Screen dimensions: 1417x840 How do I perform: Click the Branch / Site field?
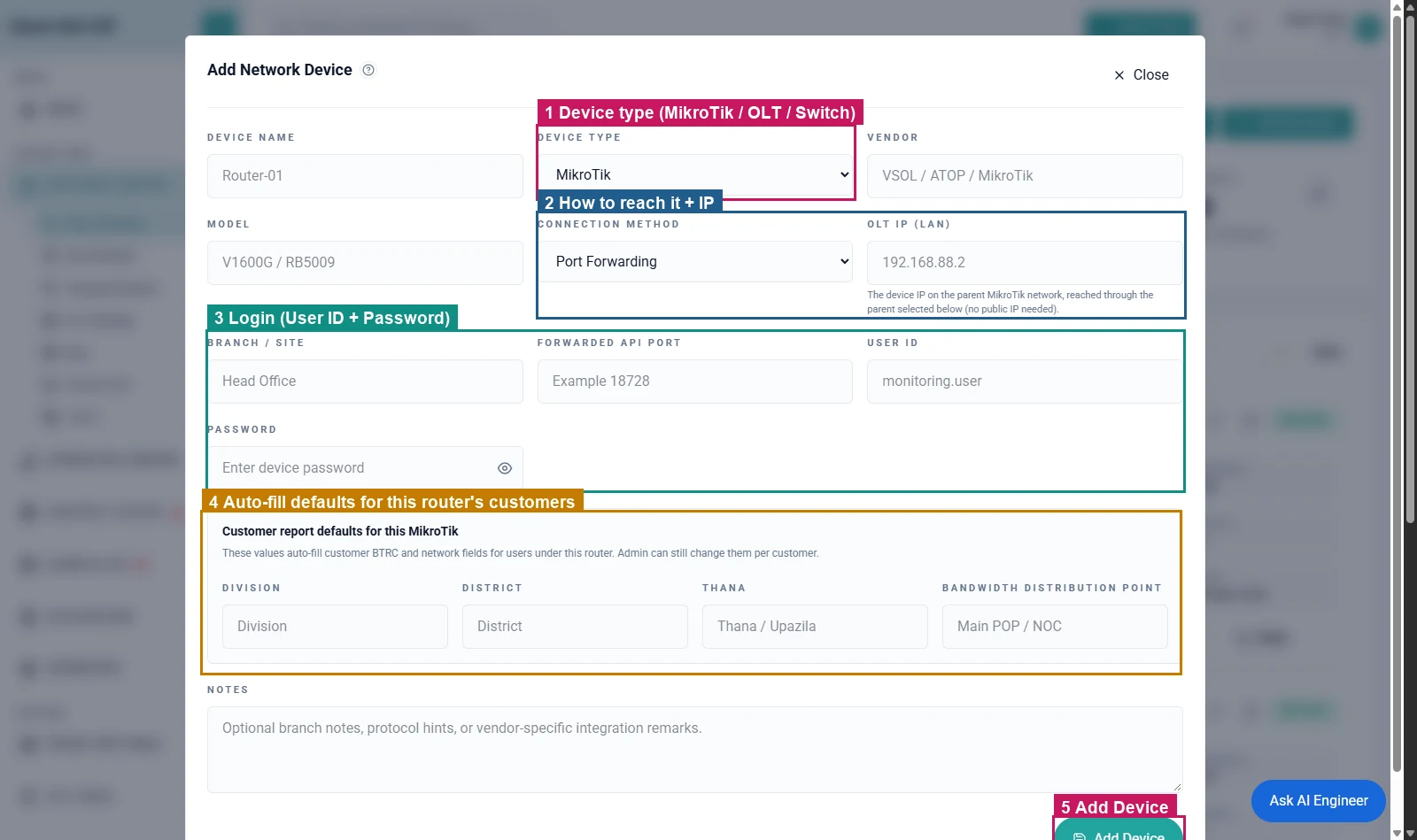365,381
